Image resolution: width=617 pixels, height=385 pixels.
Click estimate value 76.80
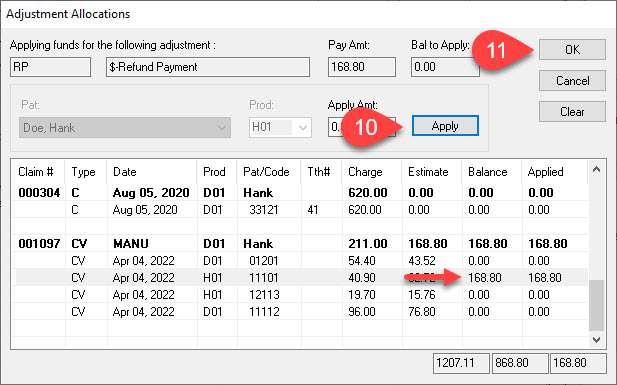click(x=422, y=311)
